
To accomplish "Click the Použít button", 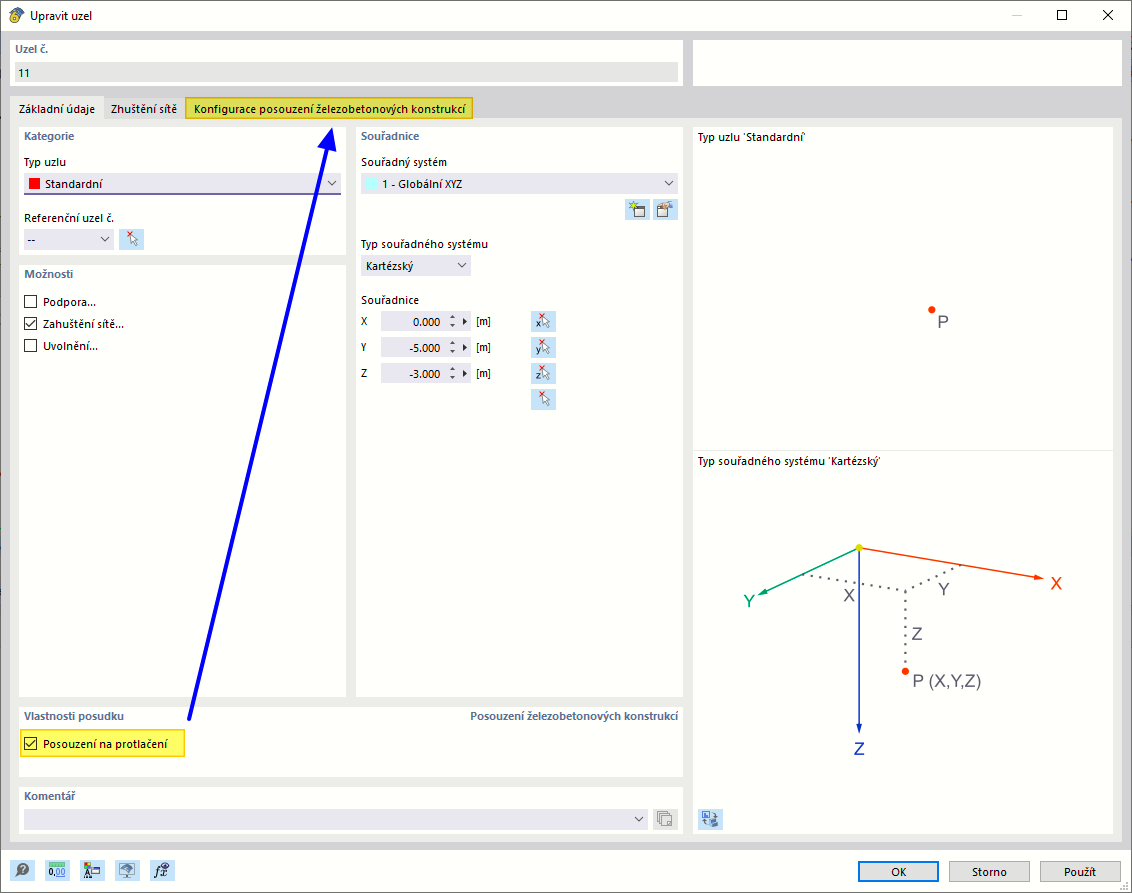I will click(x=1080, y=871).
